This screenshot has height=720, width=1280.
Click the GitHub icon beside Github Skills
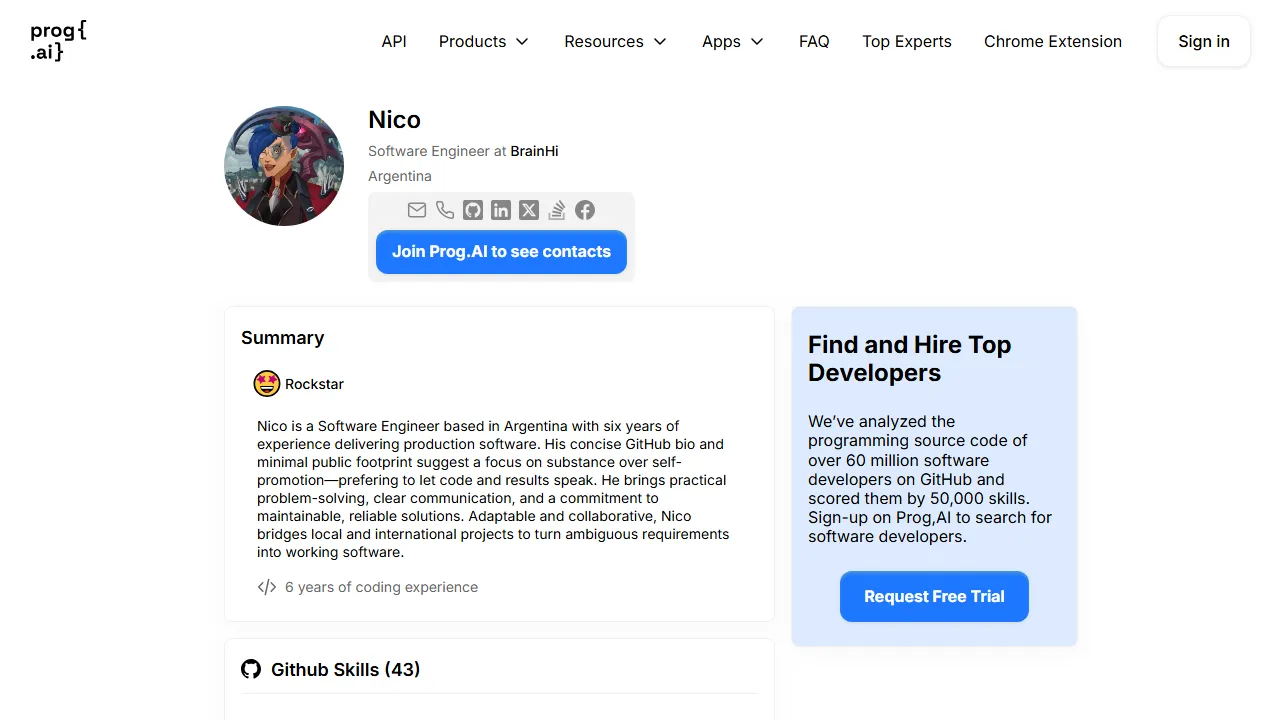(x=251, y=669)
